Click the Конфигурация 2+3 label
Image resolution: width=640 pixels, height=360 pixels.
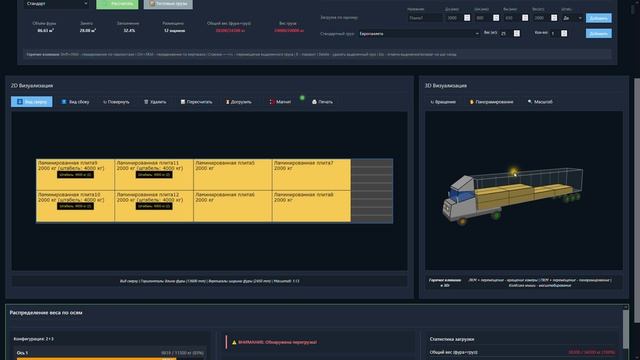pos(33,339)
